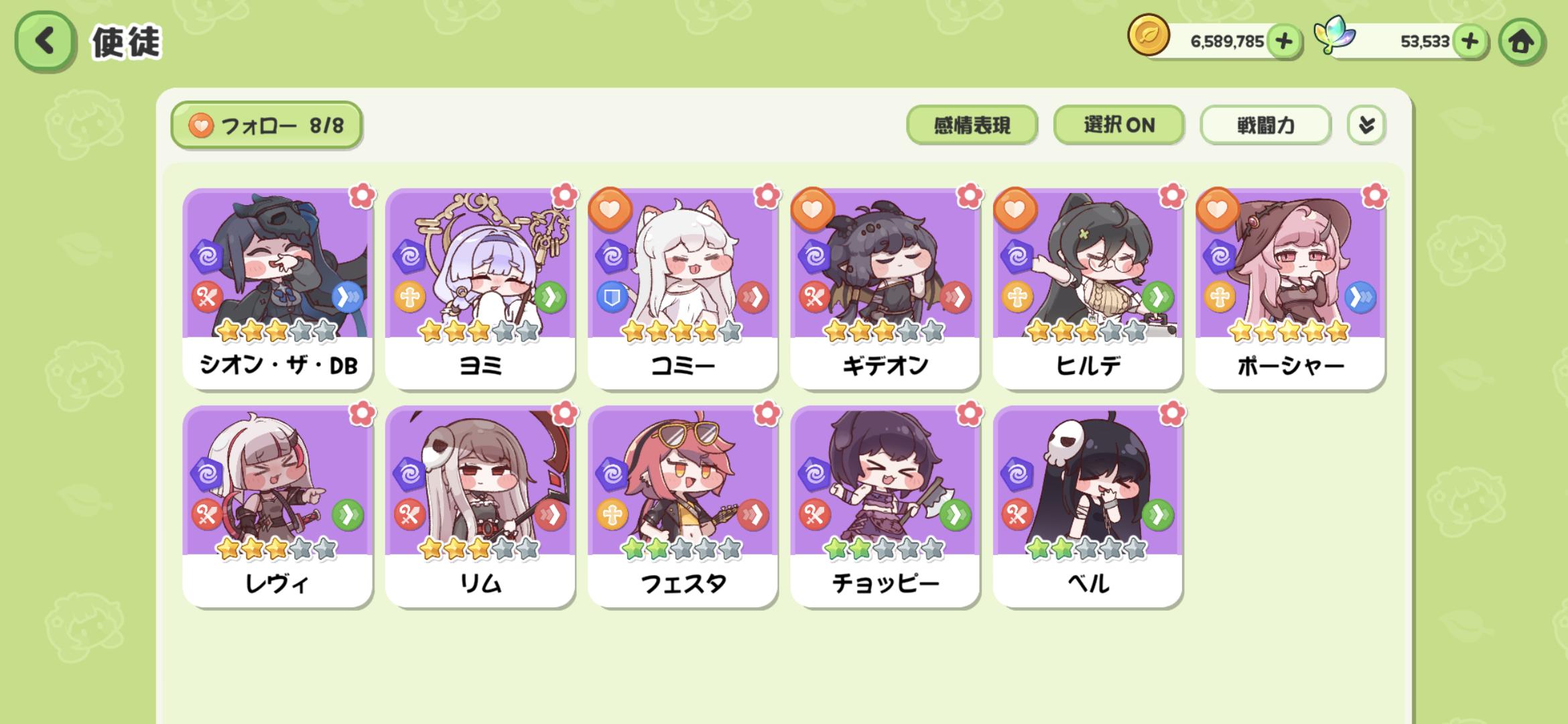
Task: Open ベル character card
Action: 1088,506
